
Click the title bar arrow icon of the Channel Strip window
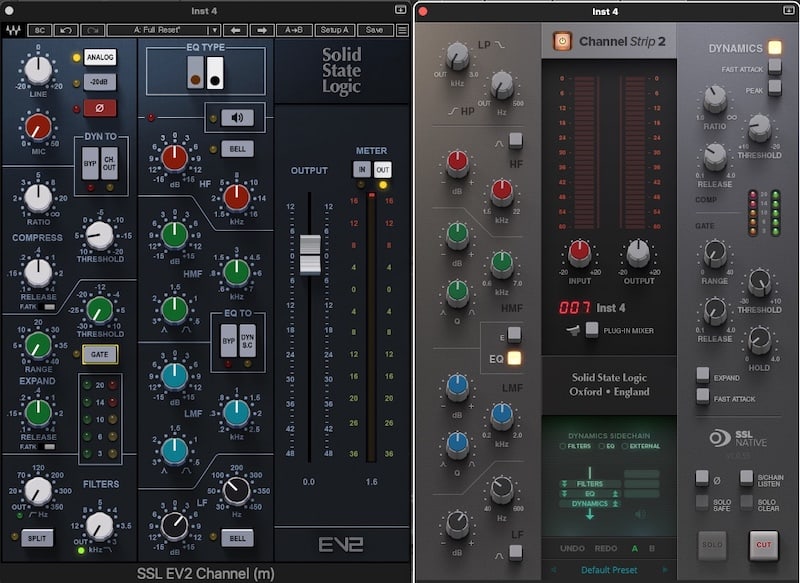click(x=788, y=10)
